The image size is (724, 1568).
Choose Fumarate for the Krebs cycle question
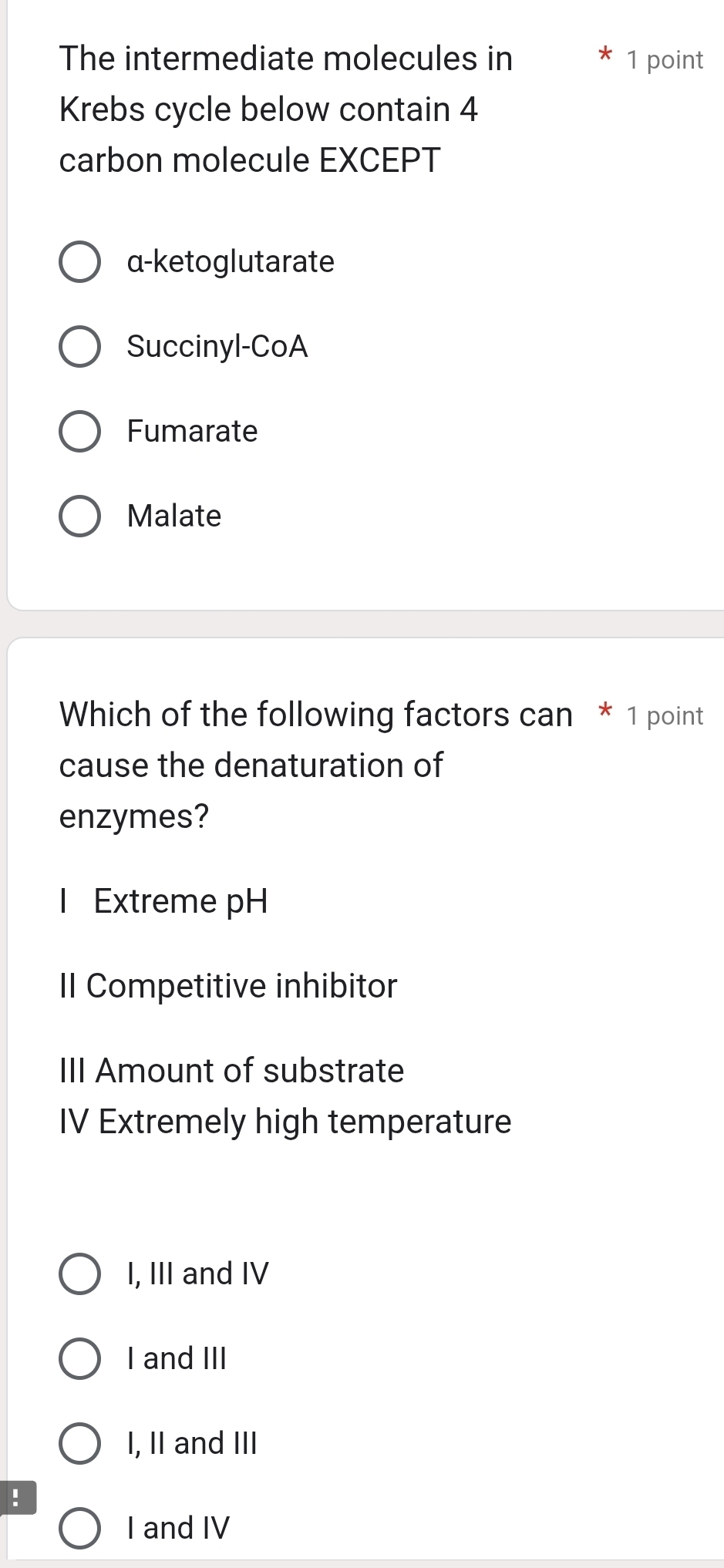tap(80, 431)
